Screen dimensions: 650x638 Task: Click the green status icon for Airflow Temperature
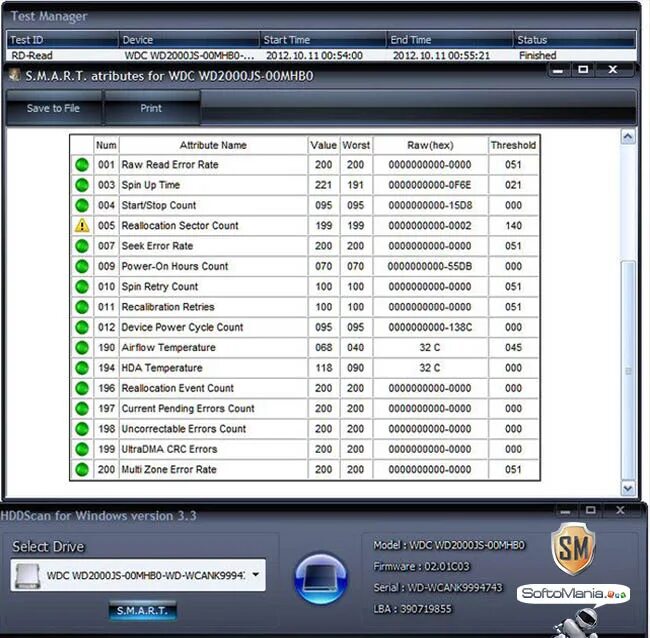click(82, 347)
